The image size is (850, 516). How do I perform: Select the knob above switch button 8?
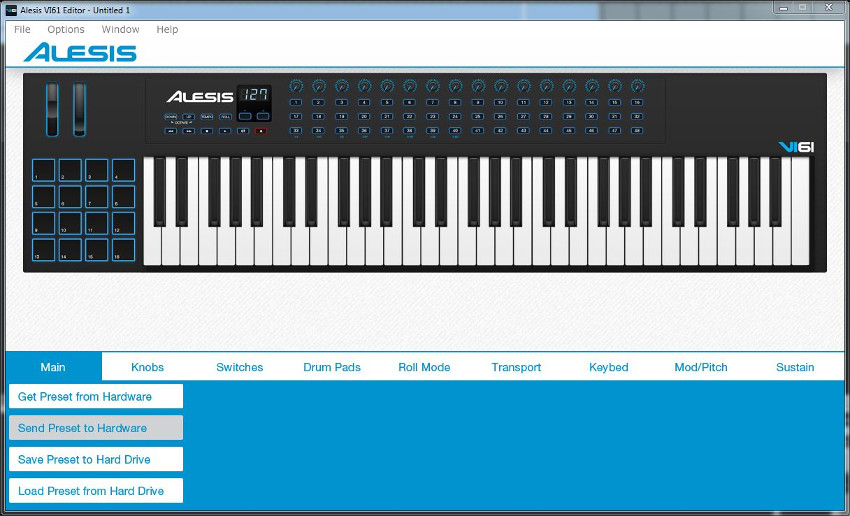pyautogui.click(x=455, y=86)
